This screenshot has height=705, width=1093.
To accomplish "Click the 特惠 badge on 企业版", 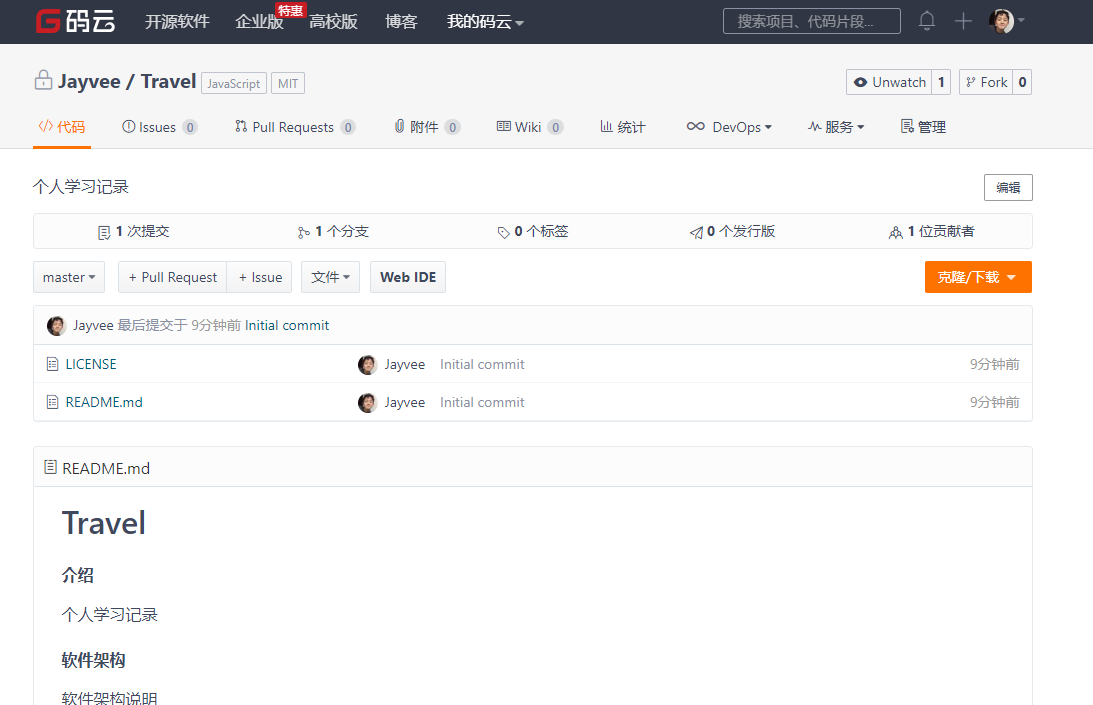I will pos(290,10).
